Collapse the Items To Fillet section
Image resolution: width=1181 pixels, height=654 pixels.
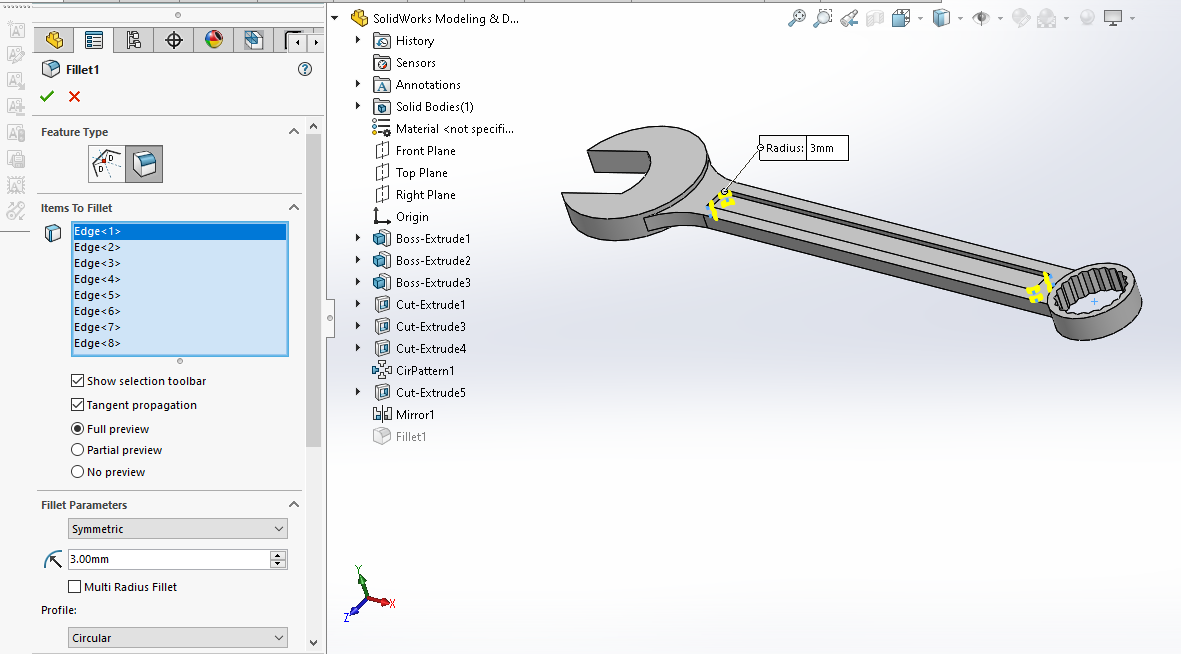pyautogui.click(x=294, y=208)
